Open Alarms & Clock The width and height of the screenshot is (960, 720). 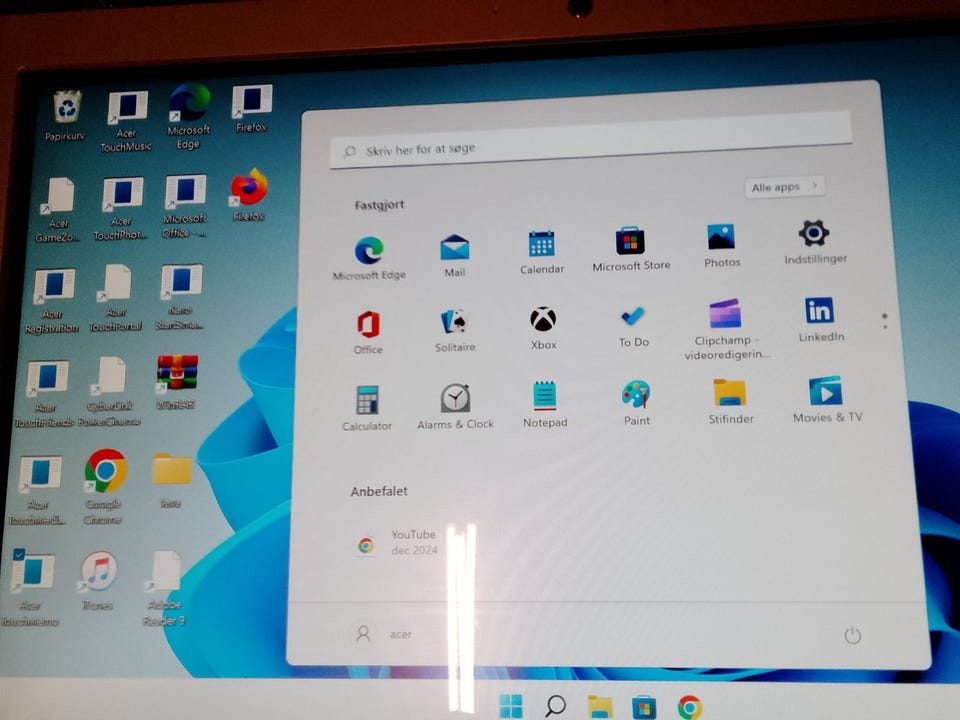coord(455,406)
